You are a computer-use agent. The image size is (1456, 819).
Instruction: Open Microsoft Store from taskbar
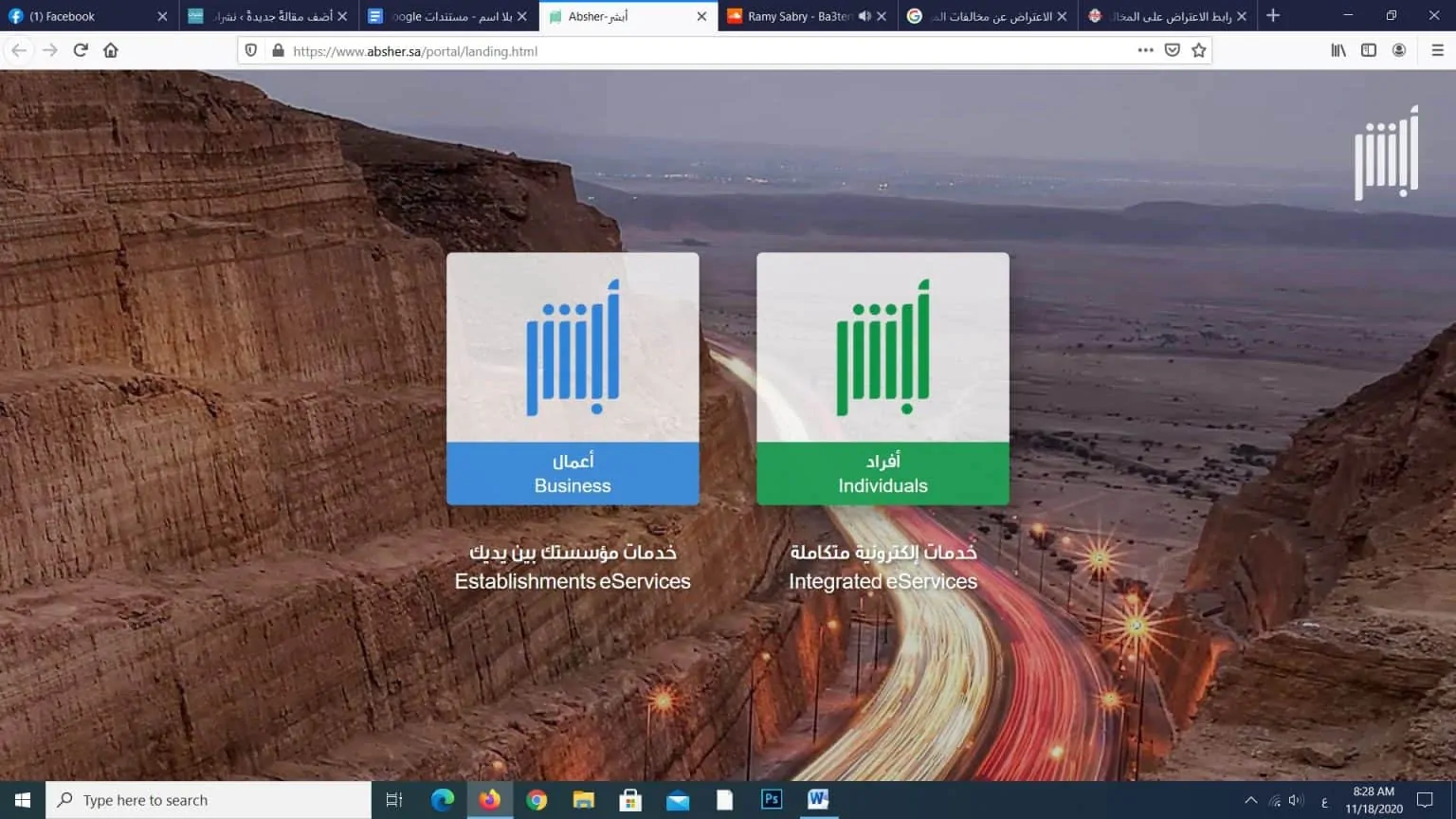(630, 800)
